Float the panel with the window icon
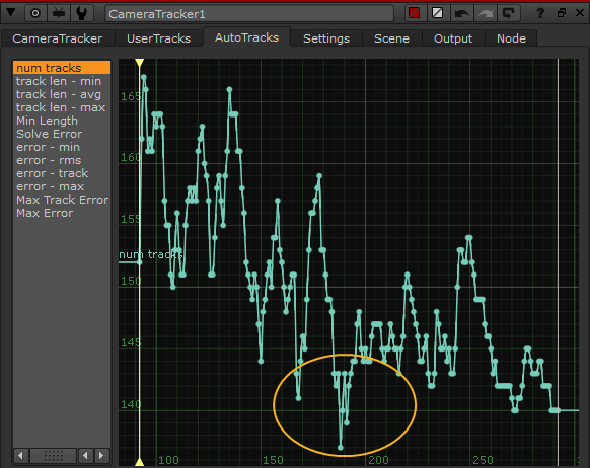This screenshot has height=468, width=590. pos(562,13)
